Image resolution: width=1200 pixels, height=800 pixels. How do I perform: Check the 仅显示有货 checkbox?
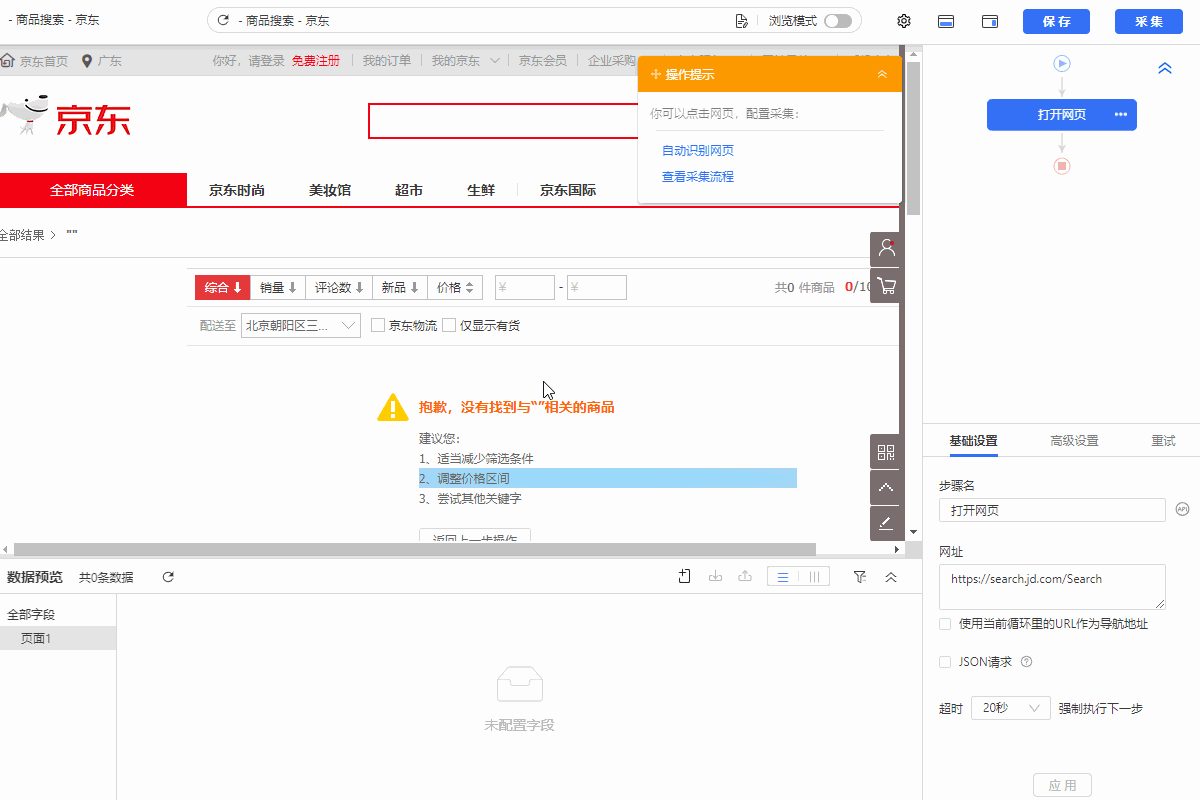click(449, 325)
